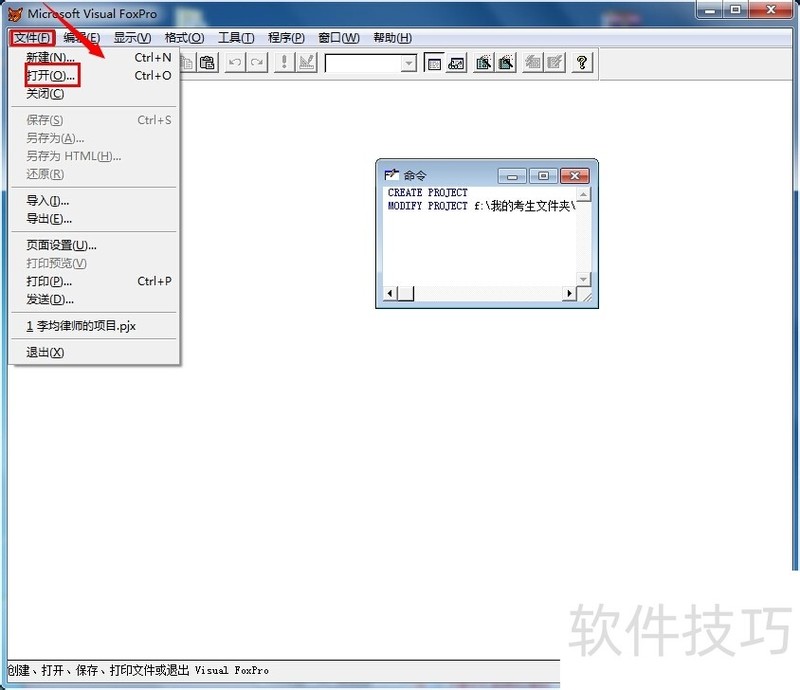This screenshot has width=800, height=690.
Task: Maximize the 命令 command window
Action: coord(543,176)
